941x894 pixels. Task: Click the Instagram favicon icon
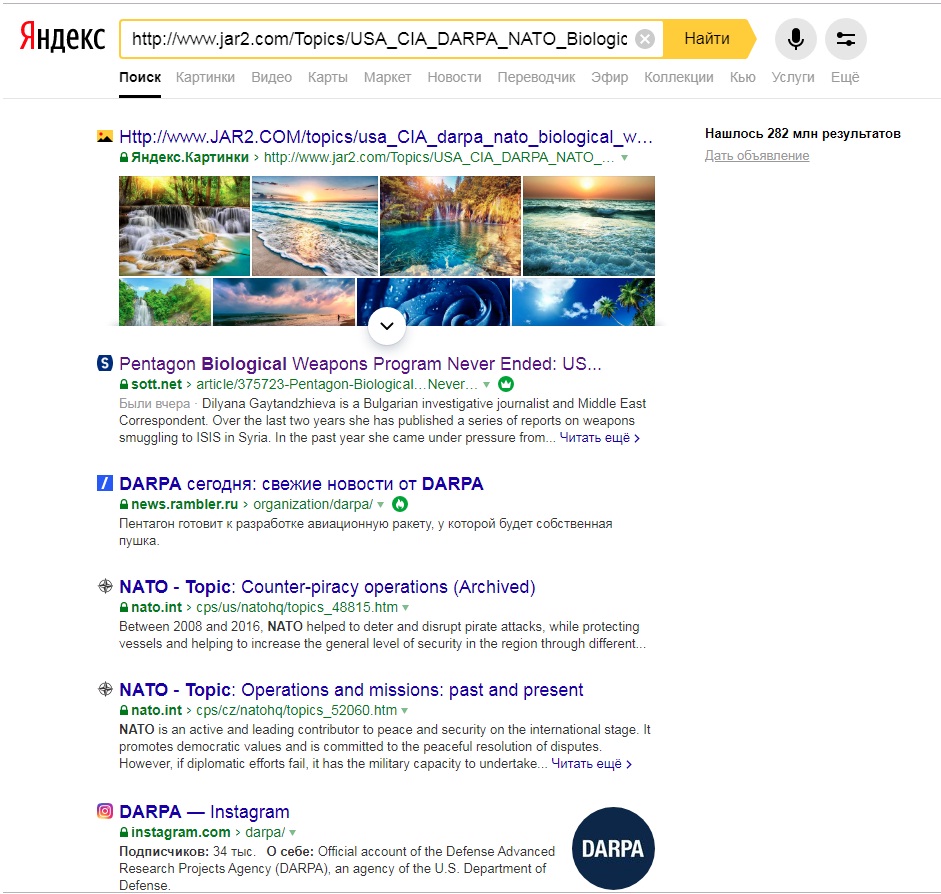click(105, 811)
